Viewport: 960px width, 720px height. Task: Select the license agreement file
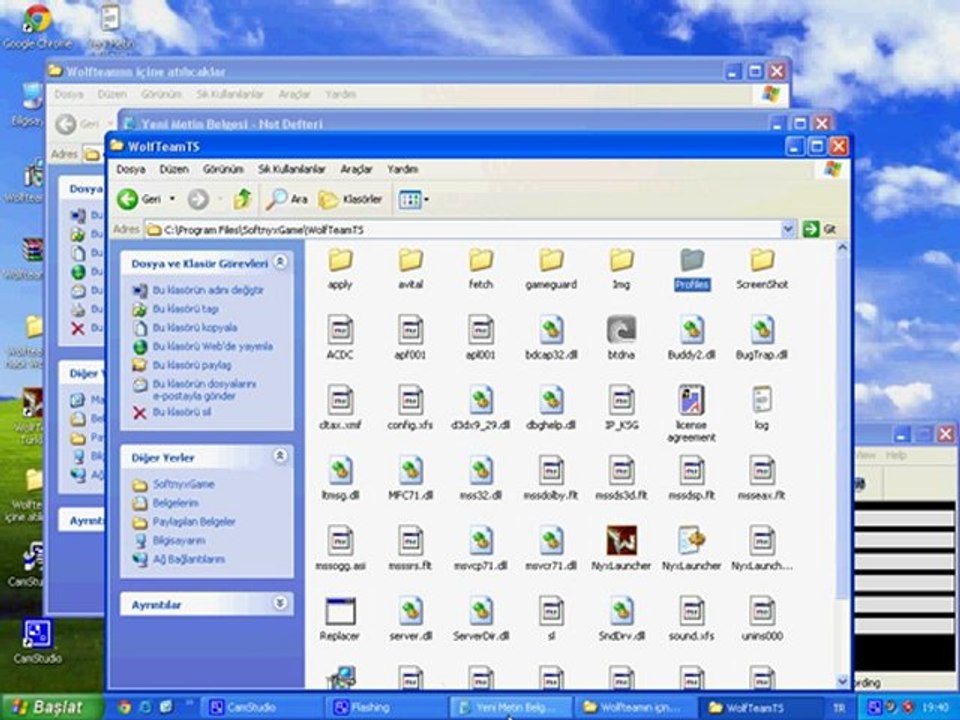pyautogui.click(x=692, y=413)
